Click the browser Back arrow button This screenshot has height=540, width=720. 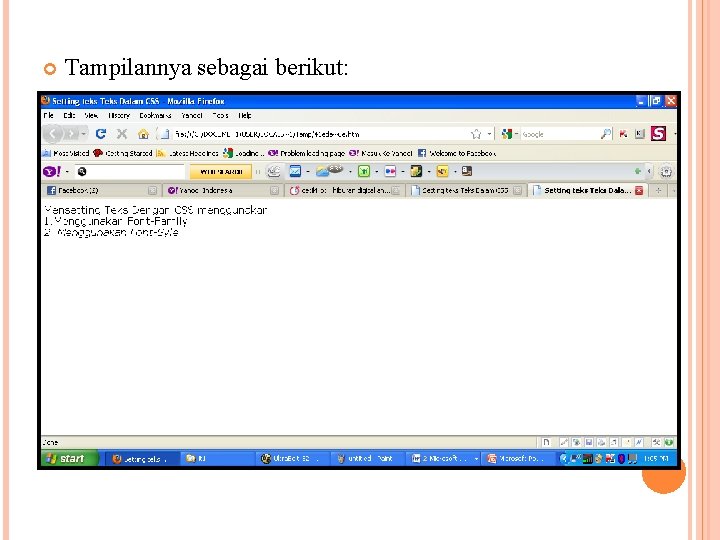(53, 134)
